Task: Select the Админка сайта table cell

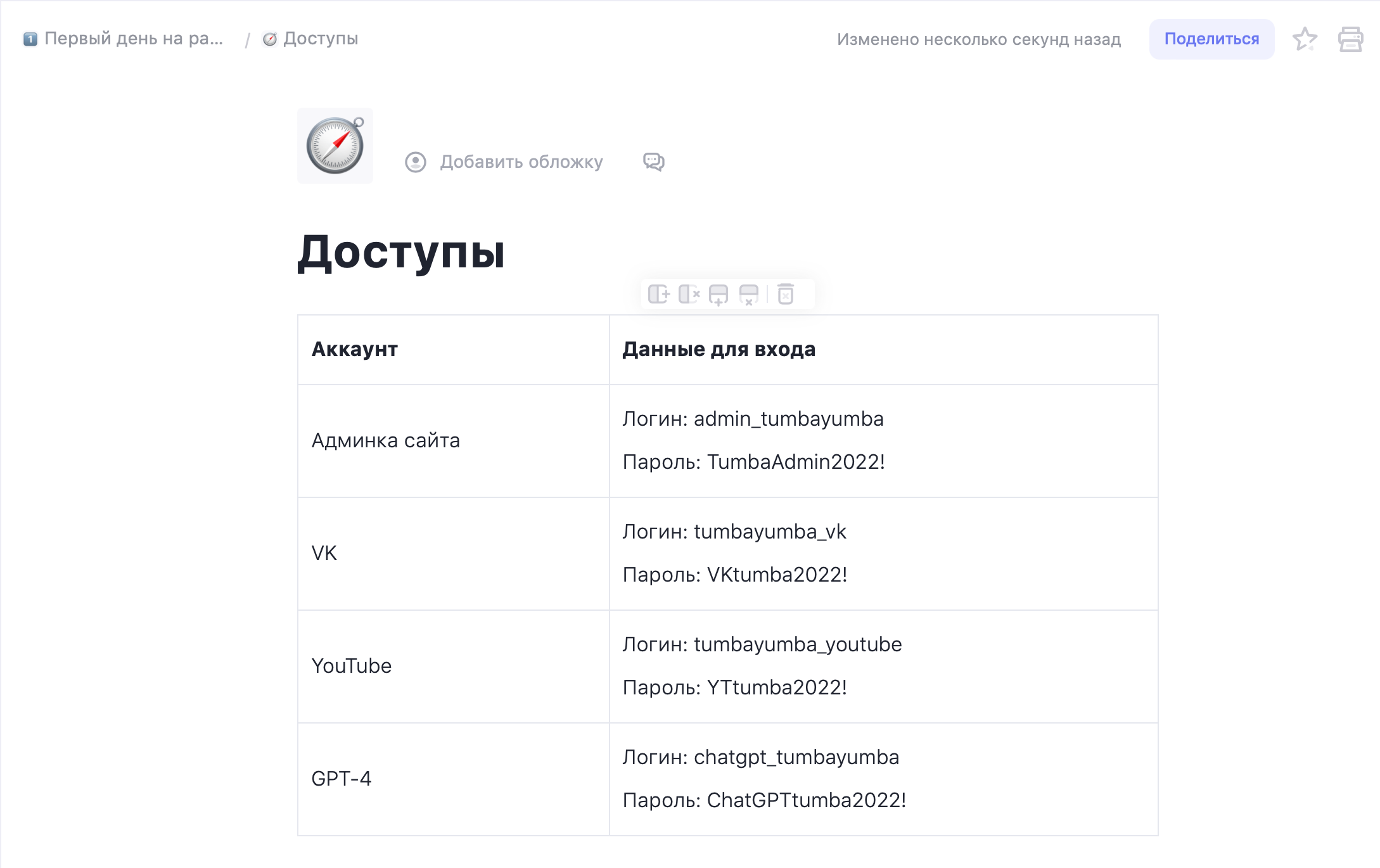Action: coord(386,440)
